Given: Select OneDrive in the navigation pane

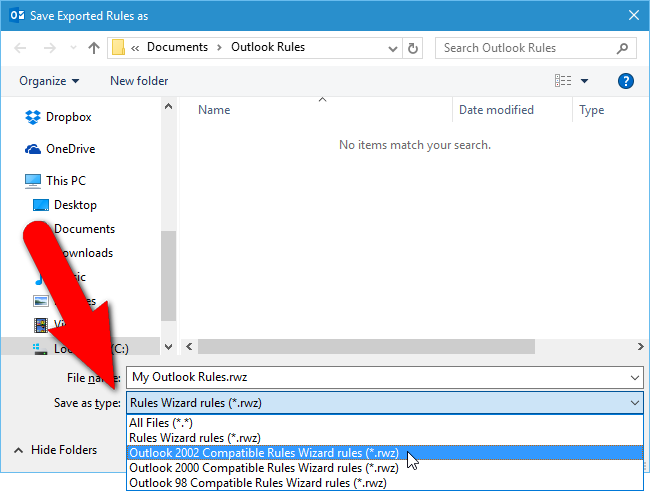Looking at the screenshot, I should click(60, 149).
